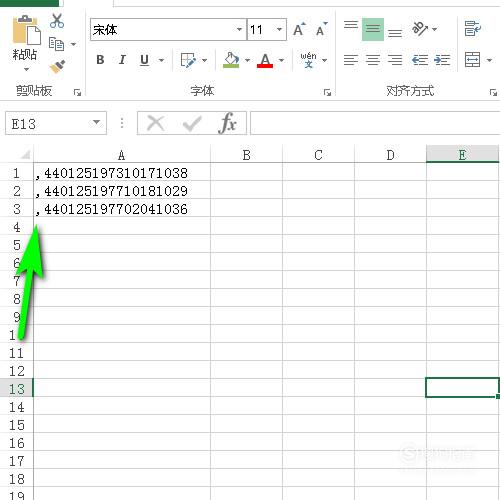The height and width of the screenshot is (500, 500).
Task: Toggle underline formatting
Action: click(144, 60)
